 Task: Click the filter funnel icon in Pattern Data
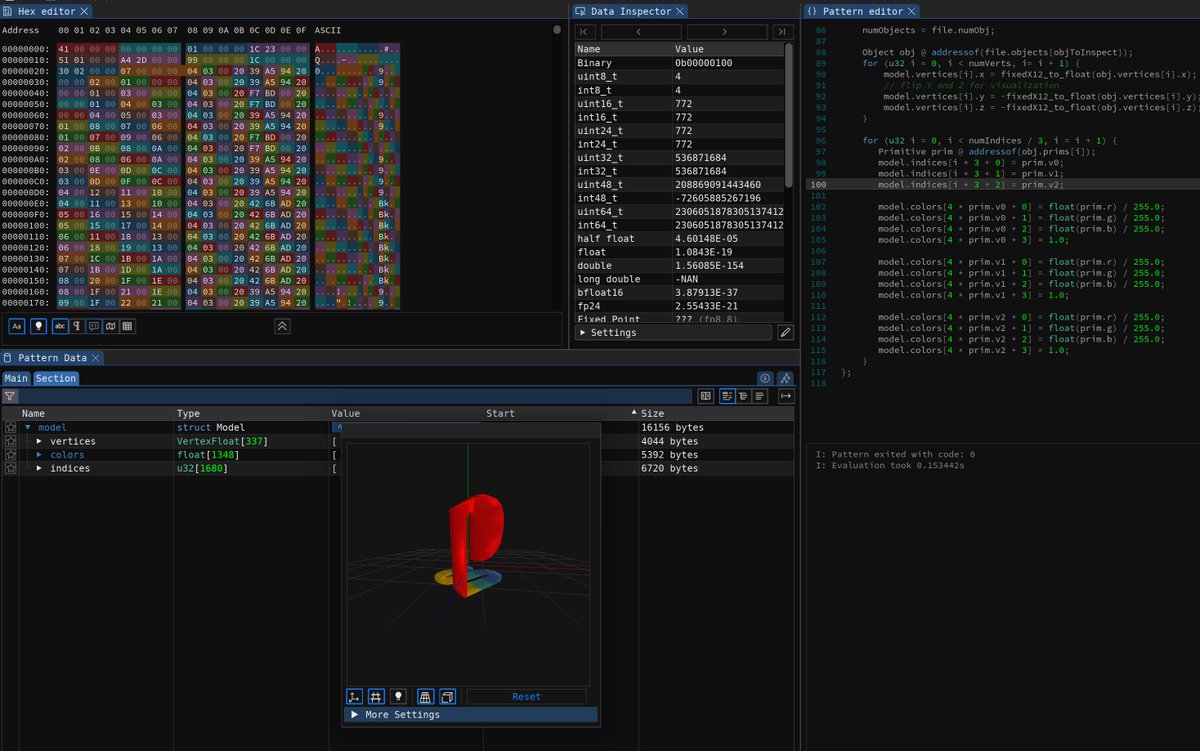click(x=9, y=396)
